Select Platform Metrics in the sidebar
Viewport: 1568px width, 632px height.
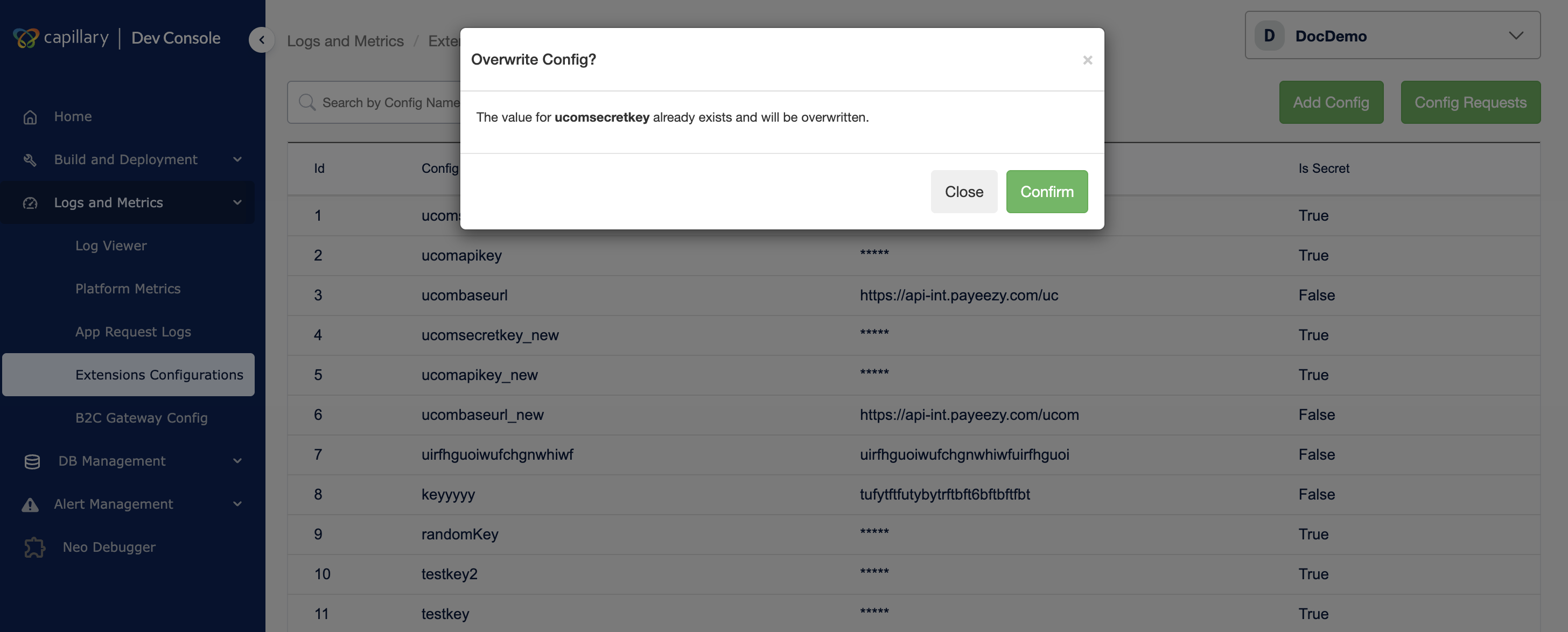coord(128,289)
